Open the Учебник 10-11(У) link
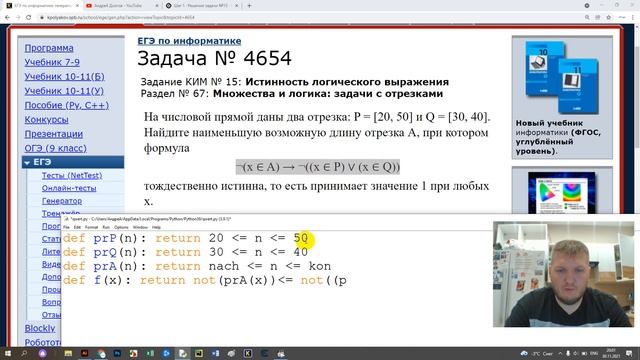 (x=64, y=91)
